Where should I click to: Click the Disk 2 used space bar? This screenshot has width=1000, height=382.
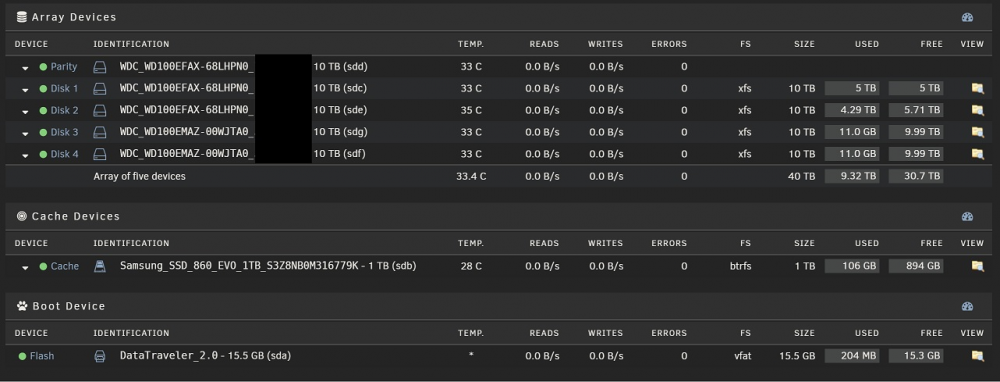852,110
